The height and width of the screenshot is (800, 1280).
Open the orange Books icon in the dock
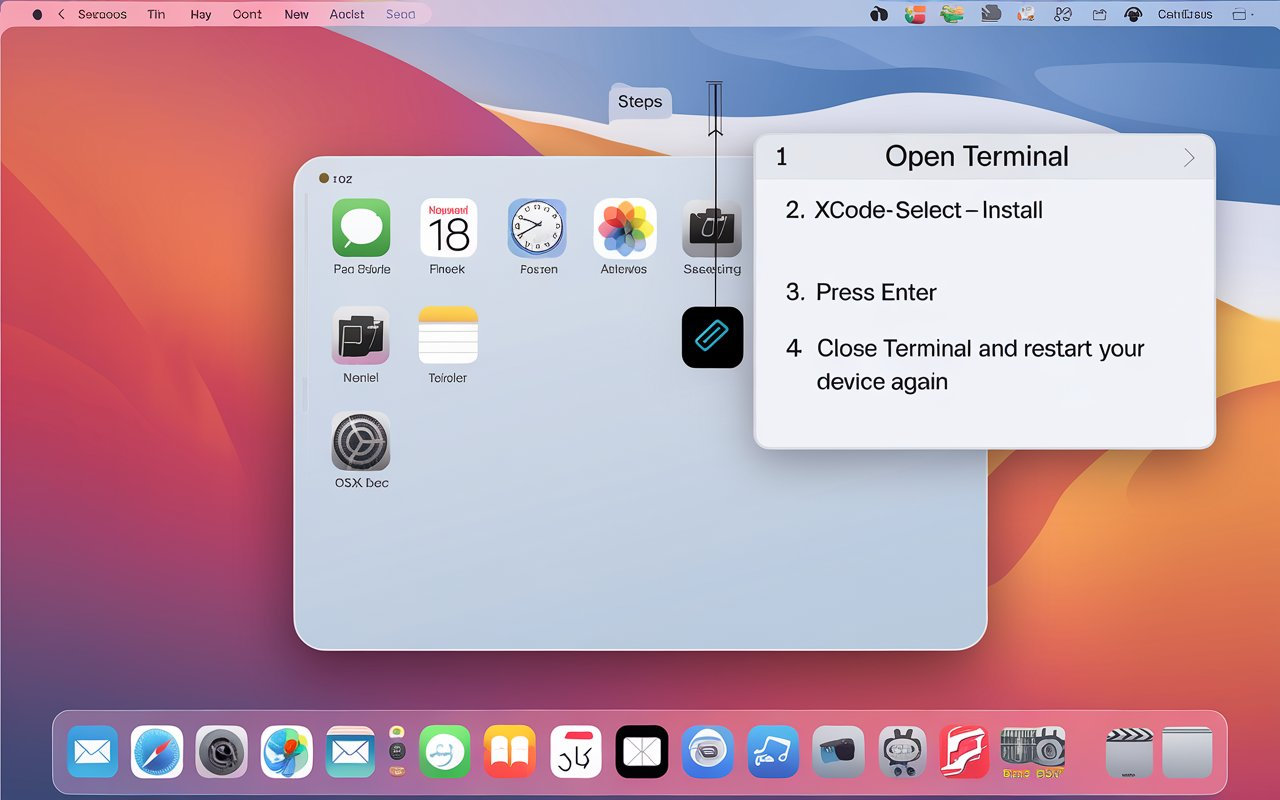click(510, 752)
